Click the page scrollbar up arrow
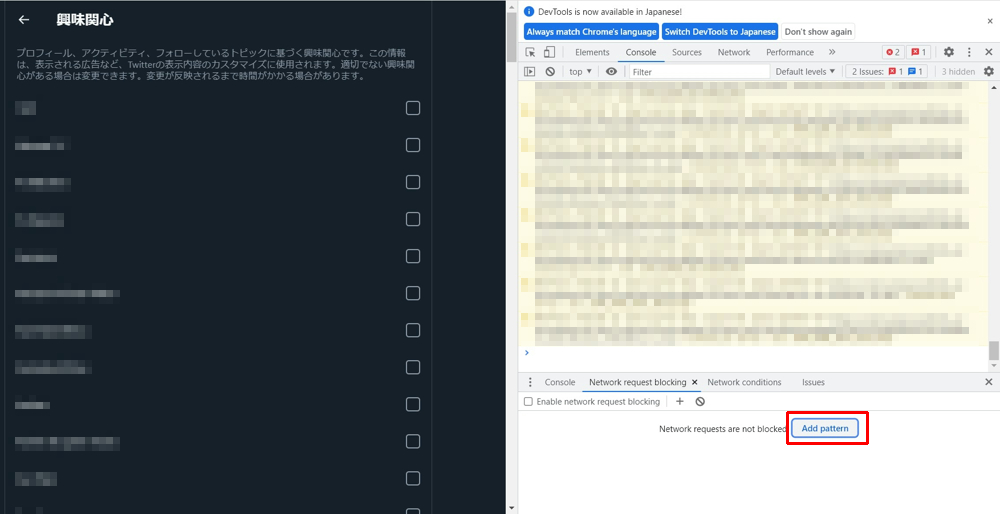The width and height of the screenshot is (1000, 514). pos(512,6)
